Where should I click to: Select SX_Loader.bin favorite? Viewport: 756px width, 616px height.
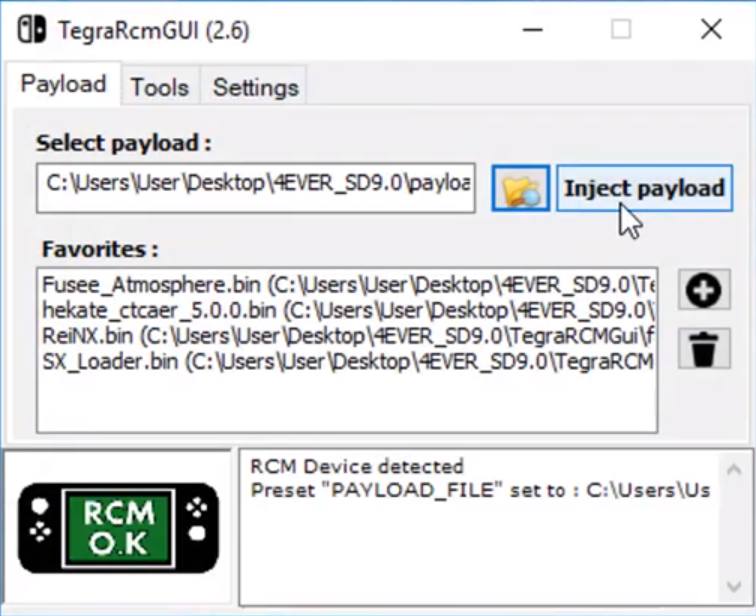point(348,361)
